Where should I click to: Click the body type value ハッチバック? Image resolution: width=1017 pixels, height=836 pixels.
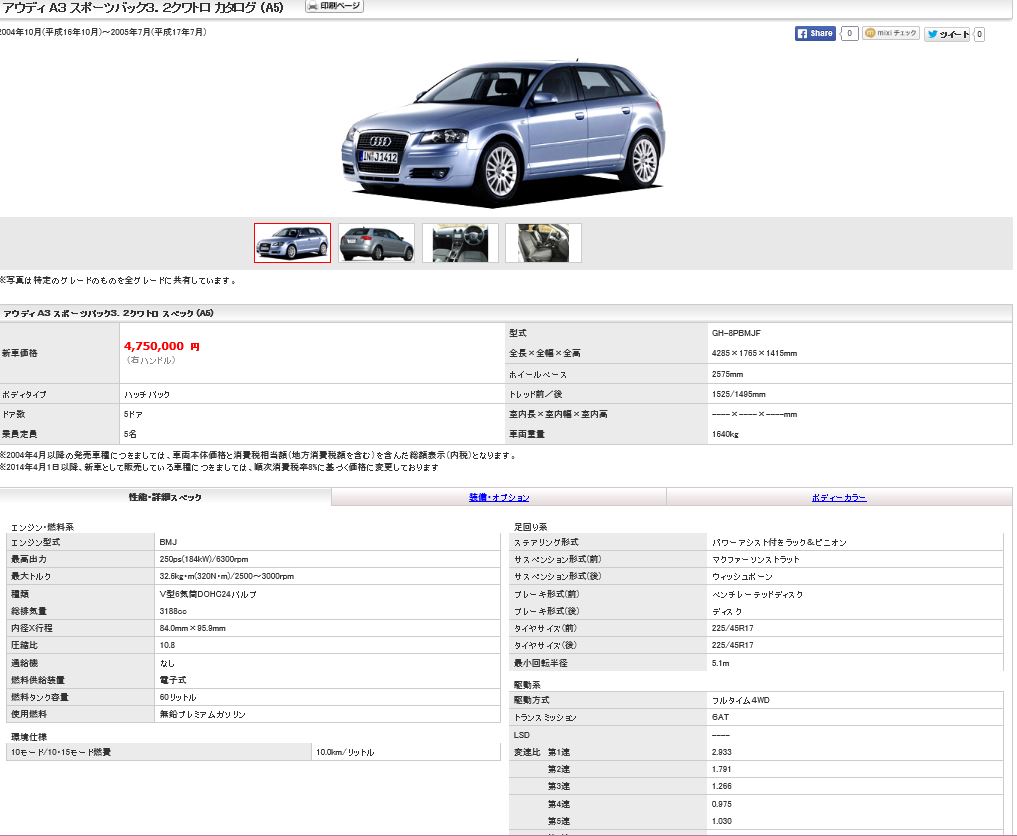(x=147, y=394)
